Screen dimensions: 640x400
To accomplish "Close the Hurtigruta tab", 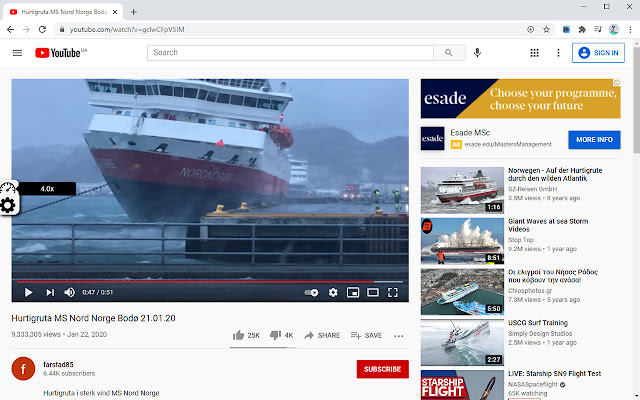I will point(115,12).
